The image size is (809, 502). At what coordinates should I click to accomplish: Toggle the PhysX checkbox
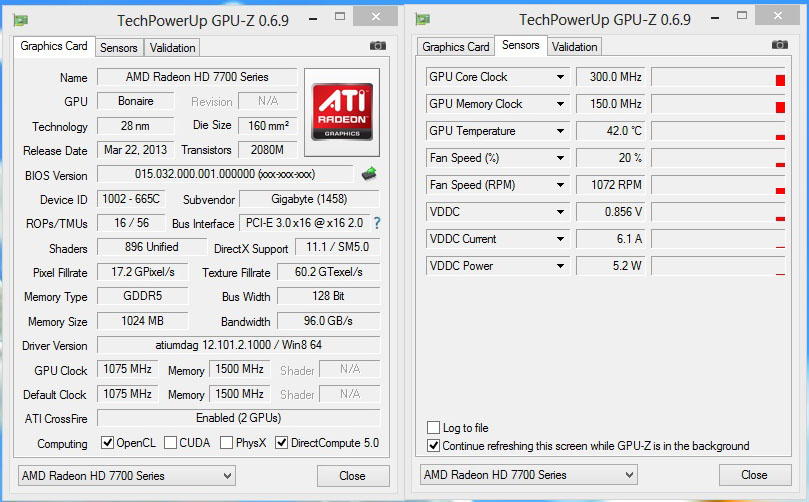pyautogui.click(x=226, y=443)
